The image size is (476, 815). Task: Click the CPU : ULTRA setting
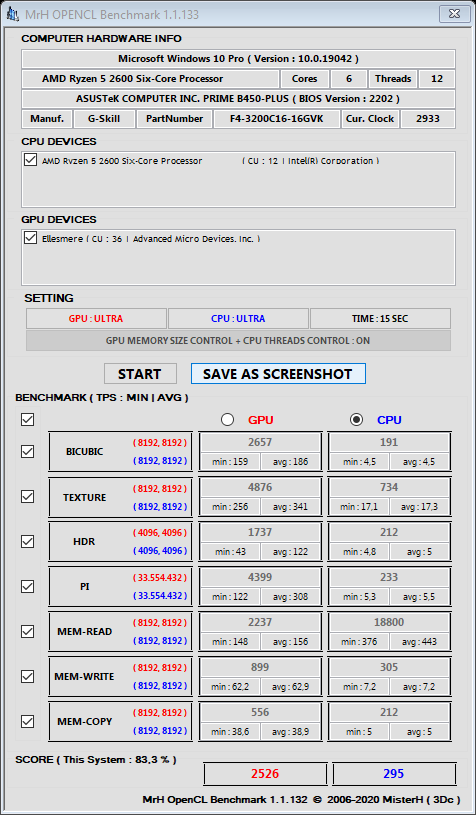click(238, 319)
